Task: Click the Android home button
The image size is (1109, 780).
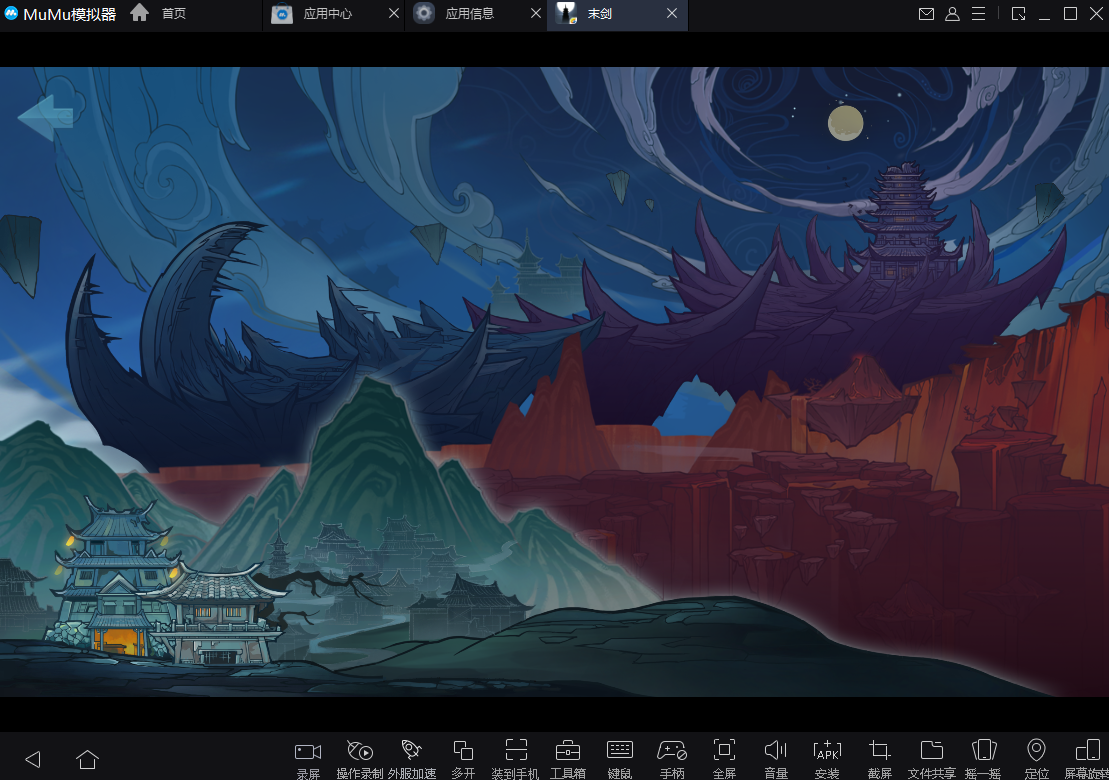Action: click(x=88, y=759)
